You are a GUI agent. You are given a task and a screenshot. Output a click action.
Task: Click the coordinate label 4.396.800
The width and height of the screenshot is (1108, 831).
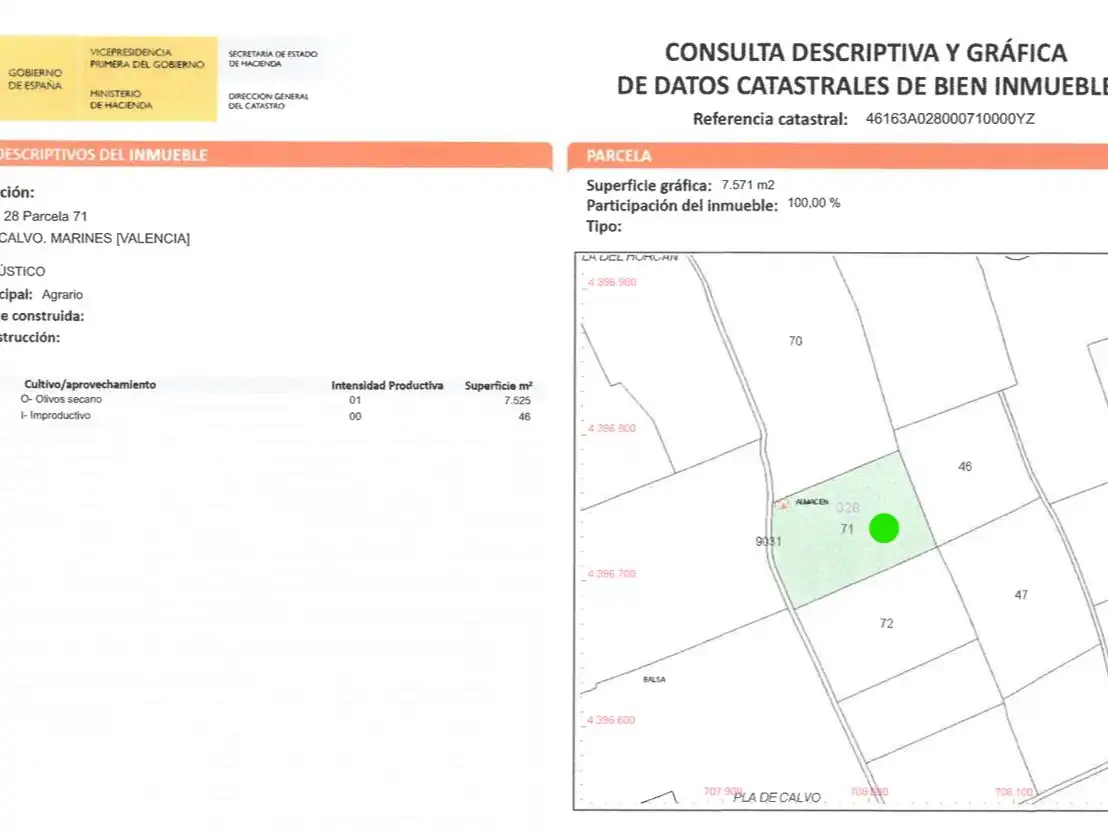(x=612, y=428)
